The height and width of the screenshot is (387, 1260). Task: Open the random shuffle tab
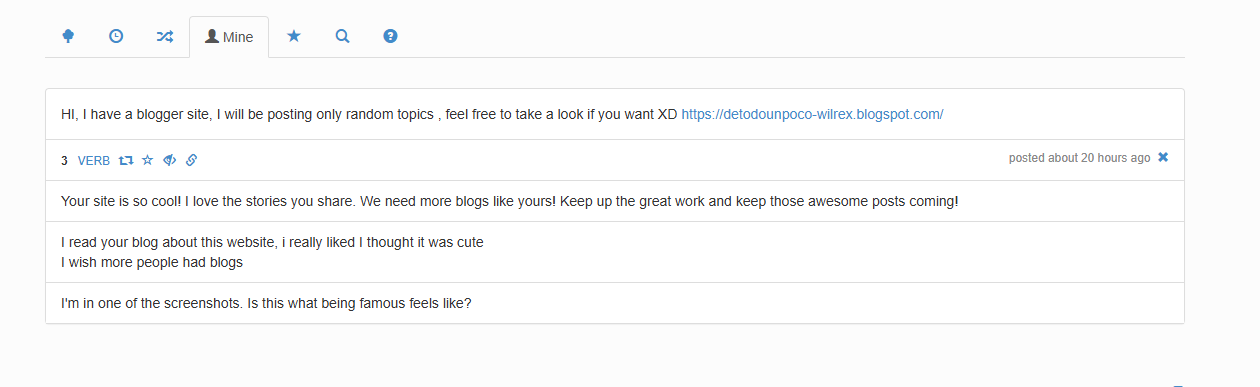(164, 36)
